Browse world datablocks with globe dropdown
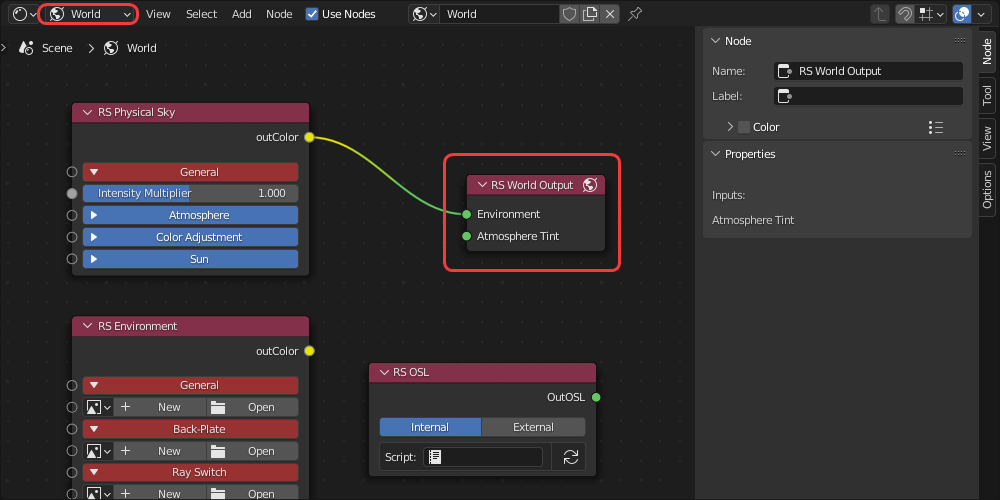The height and width of the screenshot is (500, 1000). [x=424, y=14]
